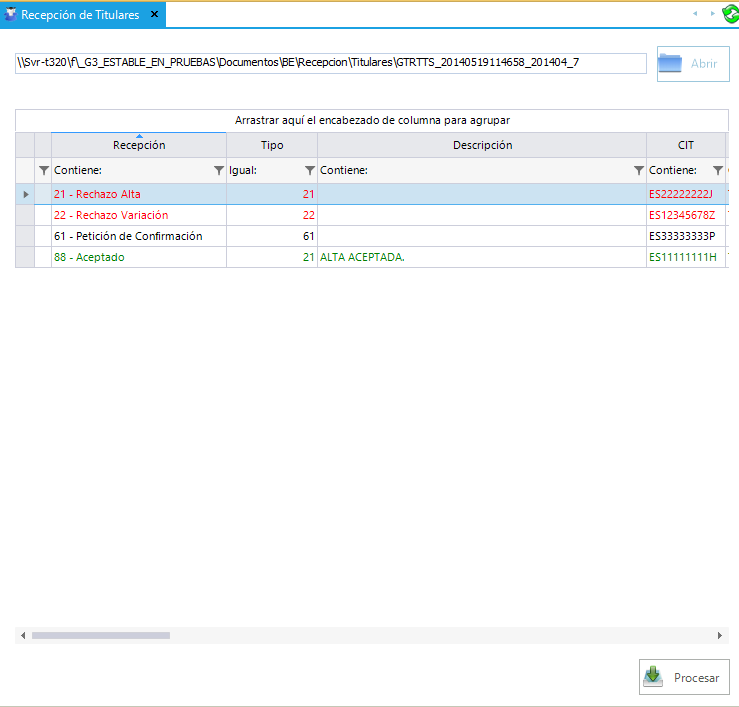Screen dimensions: 739x707
Task: Click the row indicator arrow of first row
Action: (25, 194)
